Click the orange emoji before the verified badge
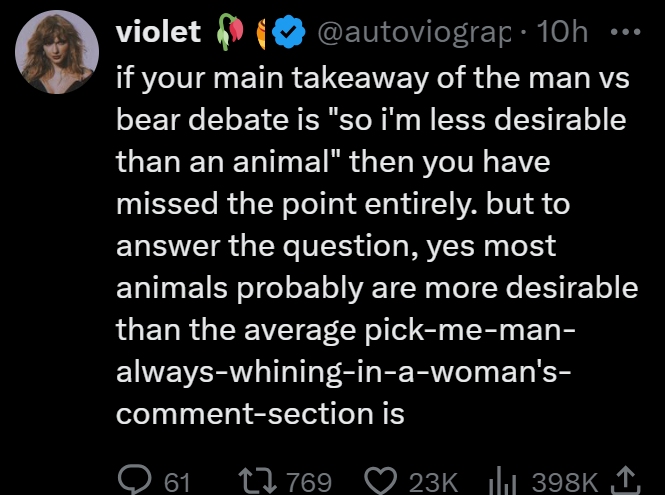 pyautogui.click(x=265, y=34)
